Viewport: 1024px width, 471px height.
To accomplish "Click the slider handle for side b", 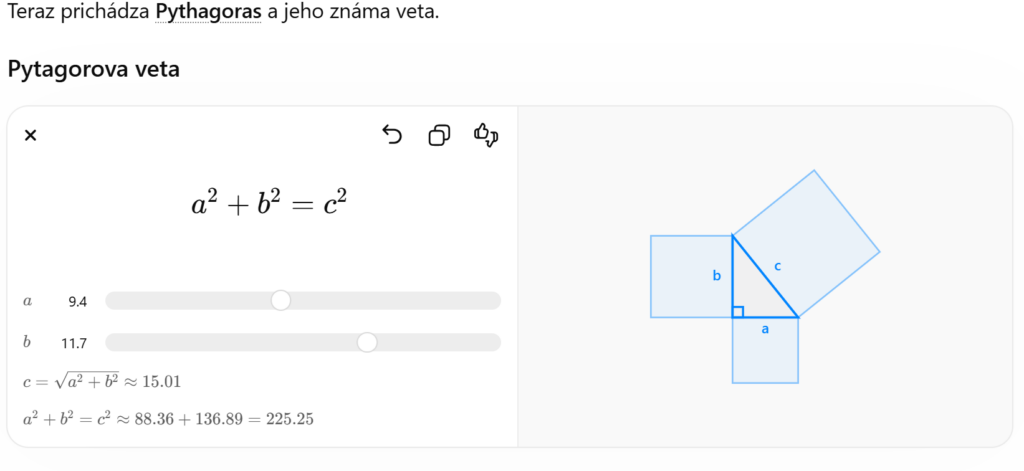I will (x=367, y=343).
